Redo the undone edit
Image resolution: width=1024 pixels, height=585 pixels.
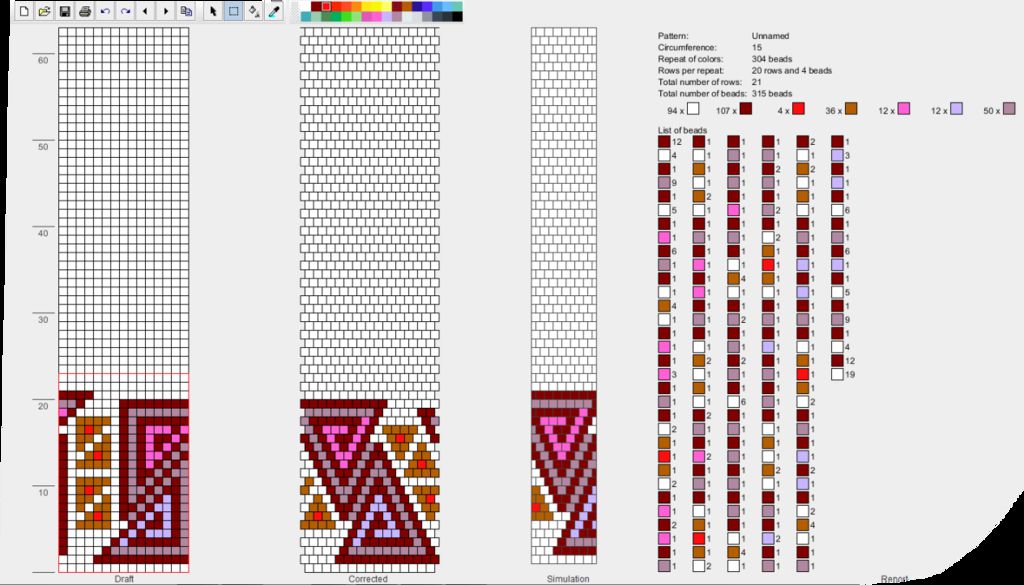click(125, 12)
